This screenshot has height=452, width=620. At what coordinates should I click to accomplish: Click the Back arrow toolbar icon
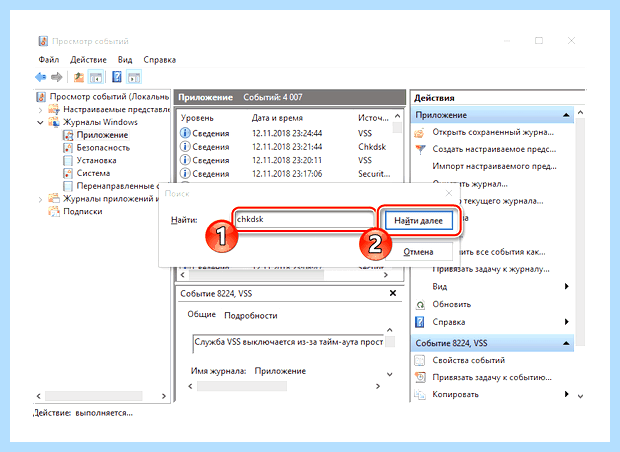40,77
